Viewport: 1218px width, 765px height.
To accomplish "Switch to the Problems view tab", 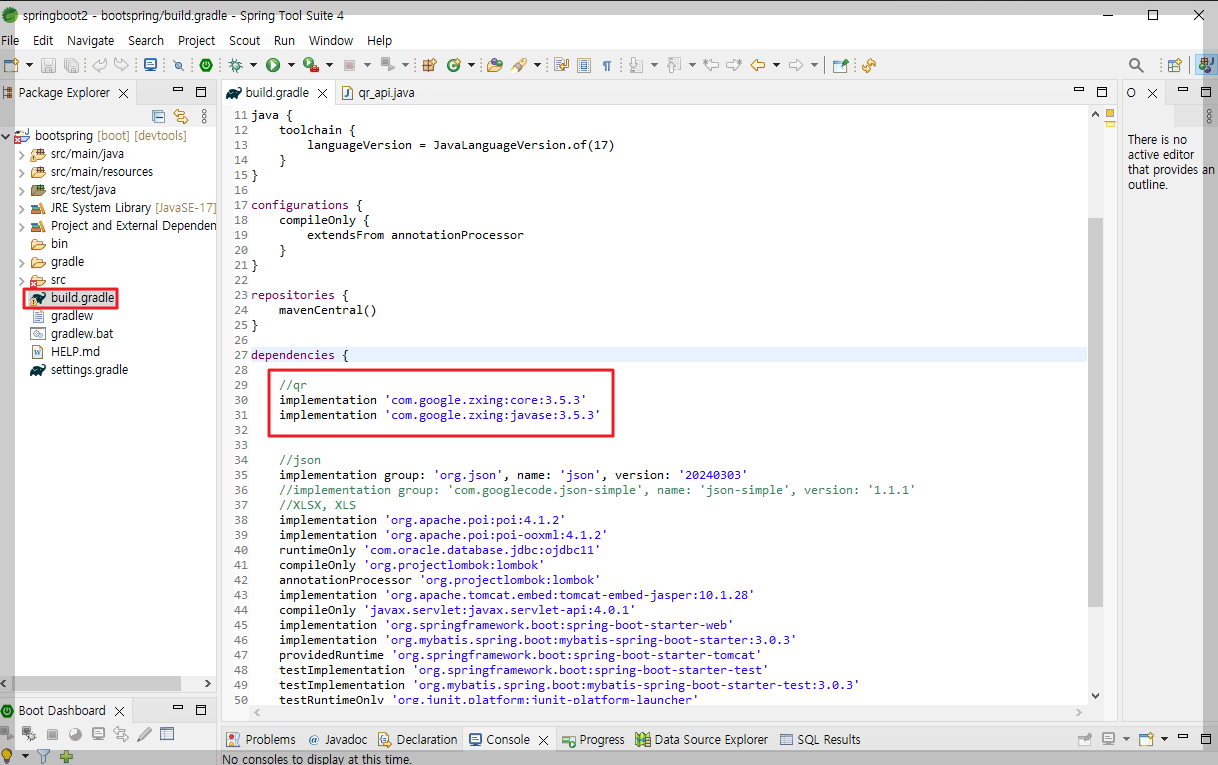I will tap(260, 740).
